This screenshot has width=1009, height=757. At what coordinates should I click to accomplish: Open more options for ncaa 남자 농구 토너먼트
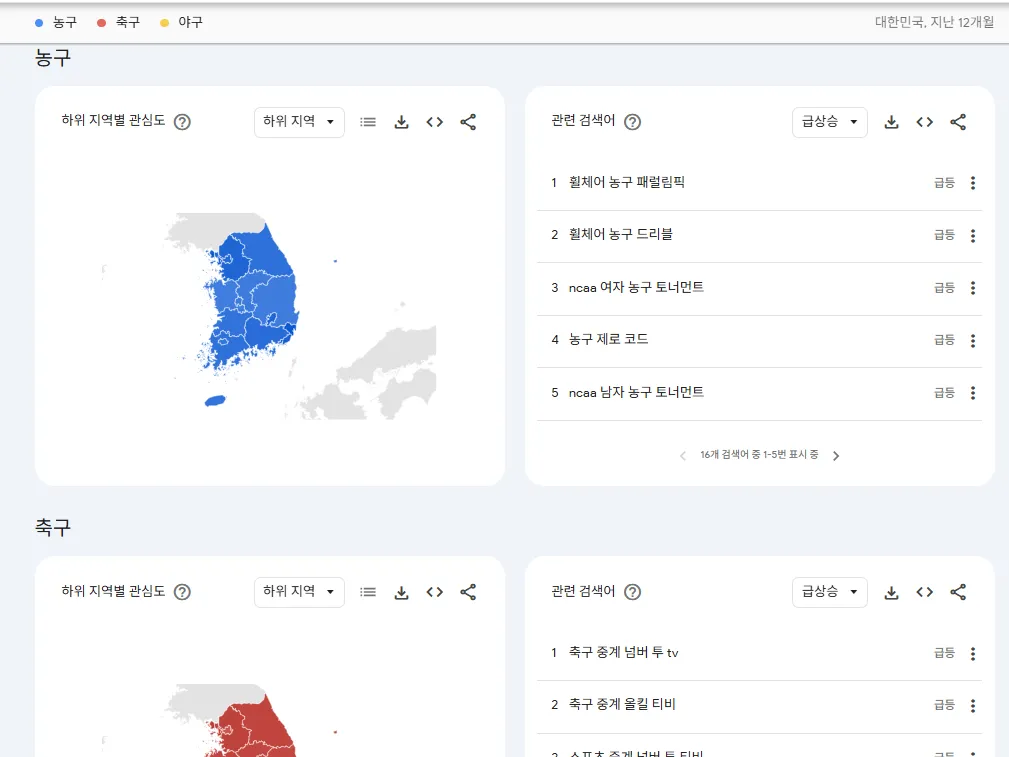973,393
